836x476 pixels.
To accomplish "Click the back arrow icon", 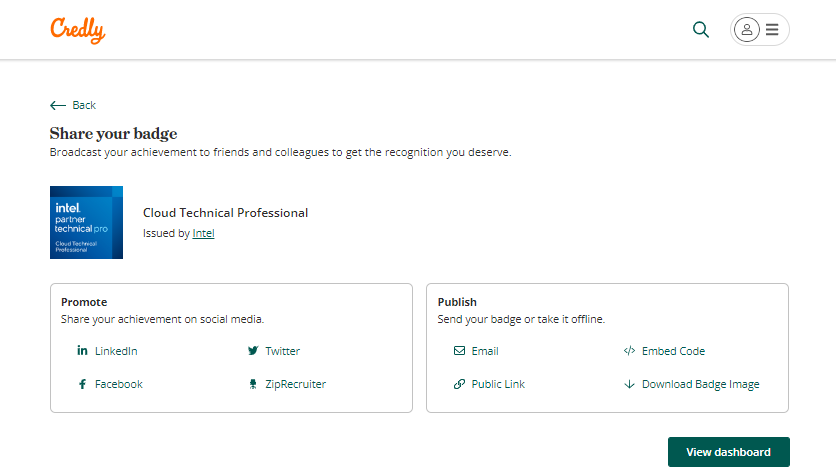I will 58,105.
